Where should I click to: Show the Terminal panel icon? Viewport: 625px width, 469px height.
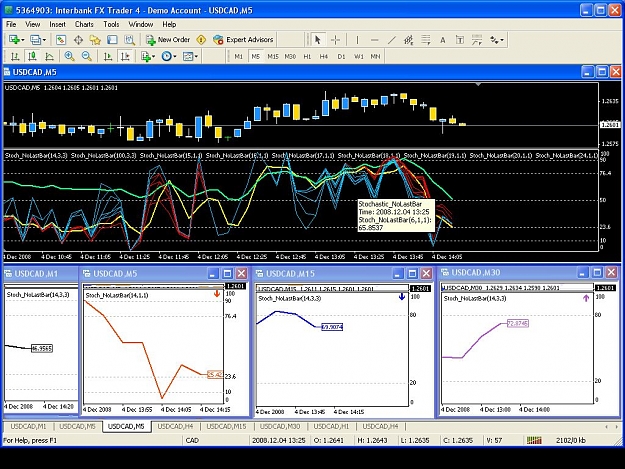tap(112, 39)
